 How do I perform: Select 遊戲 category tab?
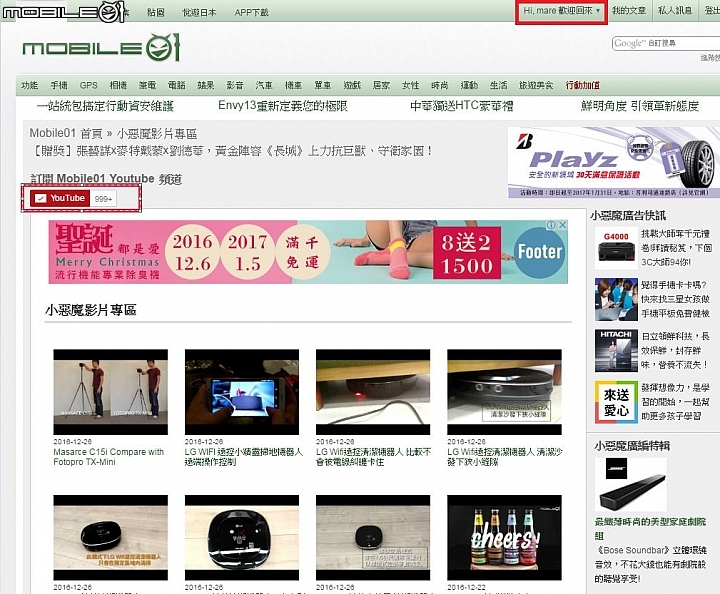[x=352, y=85]
